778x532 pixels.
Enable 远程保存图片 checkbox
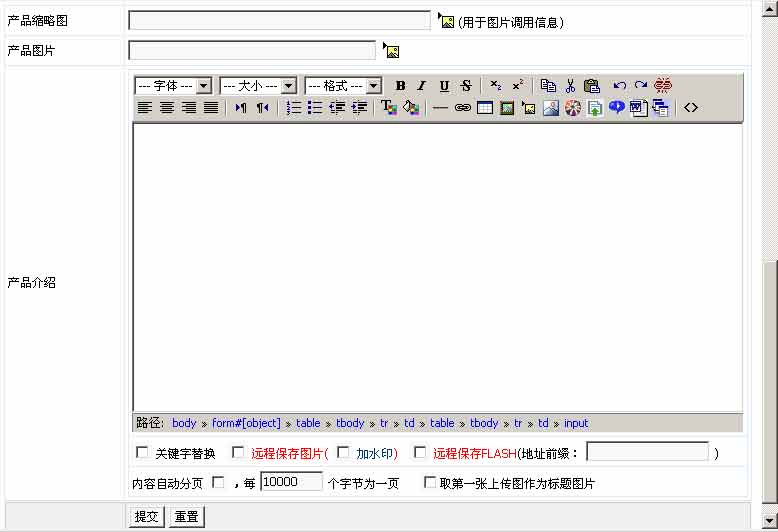[238, 452]
